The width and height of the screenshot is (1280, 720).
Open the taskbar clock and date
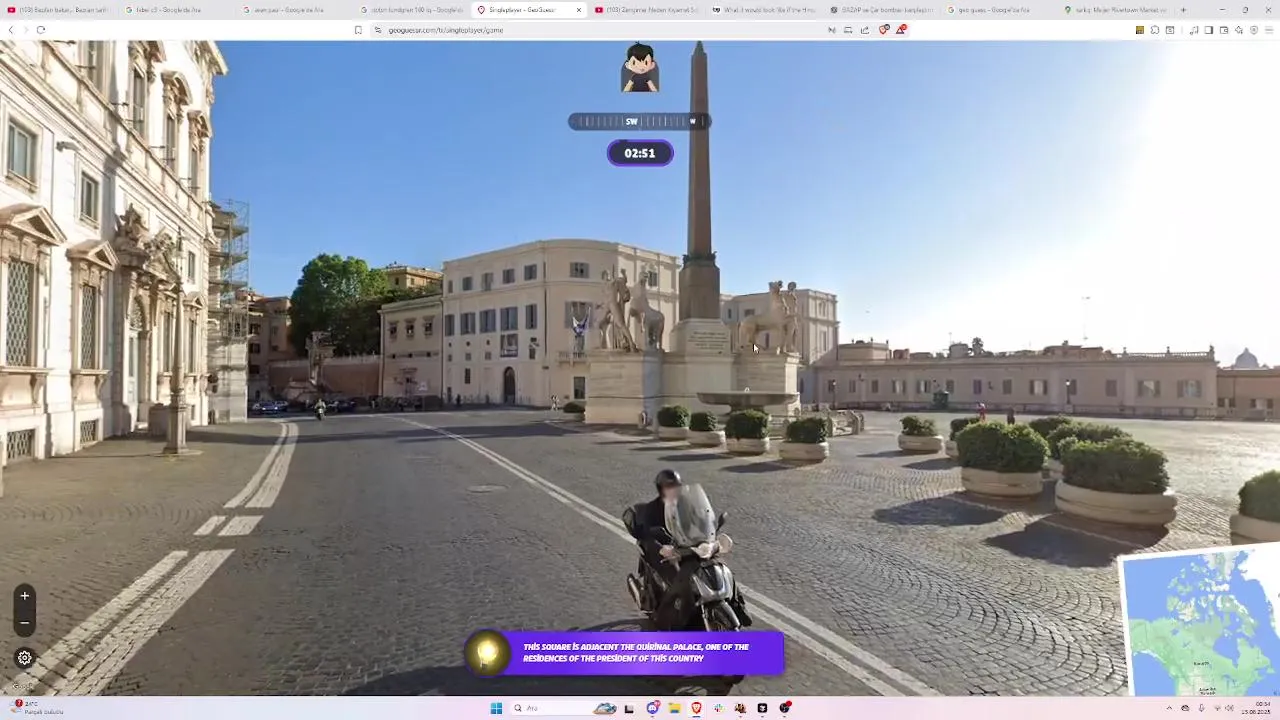(x=1255, y=708)
